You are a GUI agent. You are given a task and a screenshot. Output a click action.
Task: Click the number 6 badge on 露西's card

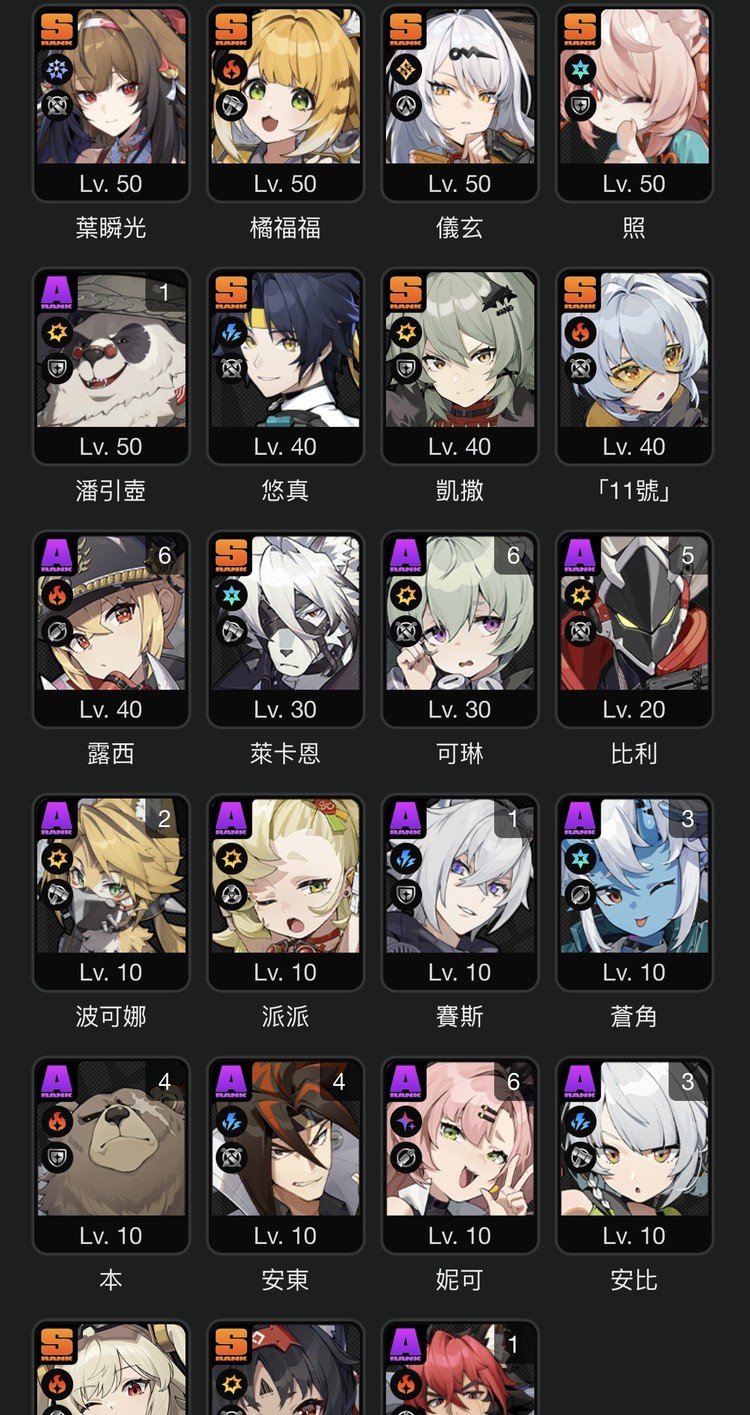click(165, 556)
